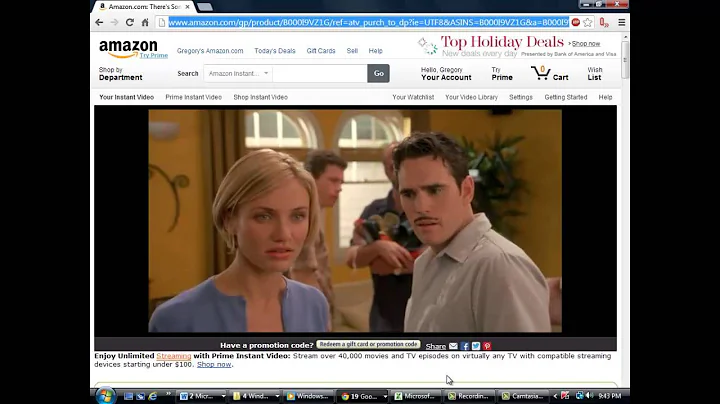Viewport: 720px width, 404px height.
Task: Open the Shop now holiday deals link
Action: [x=585, y=44]
